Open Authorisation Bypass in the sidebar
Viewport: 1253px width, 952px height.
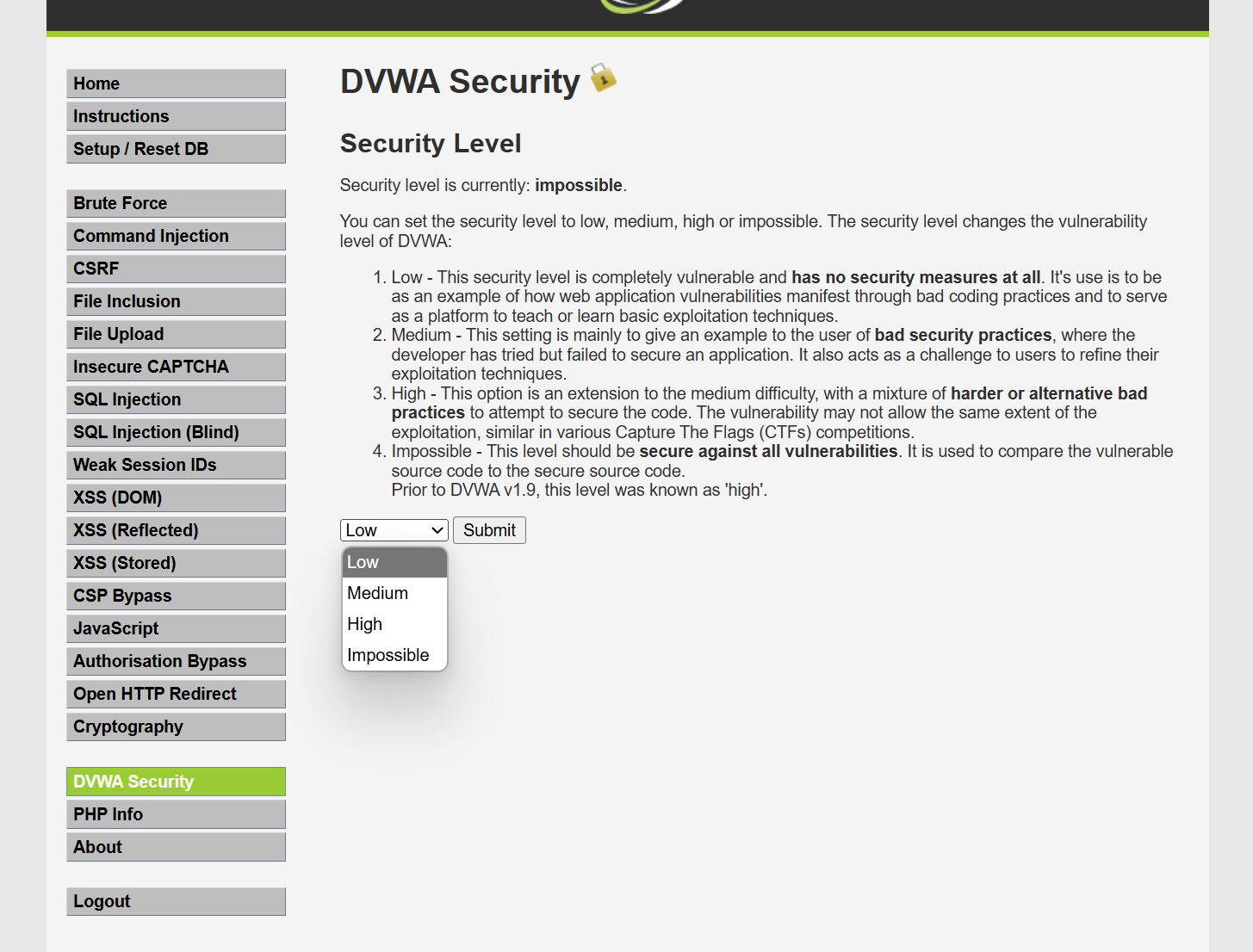[176, 661]
